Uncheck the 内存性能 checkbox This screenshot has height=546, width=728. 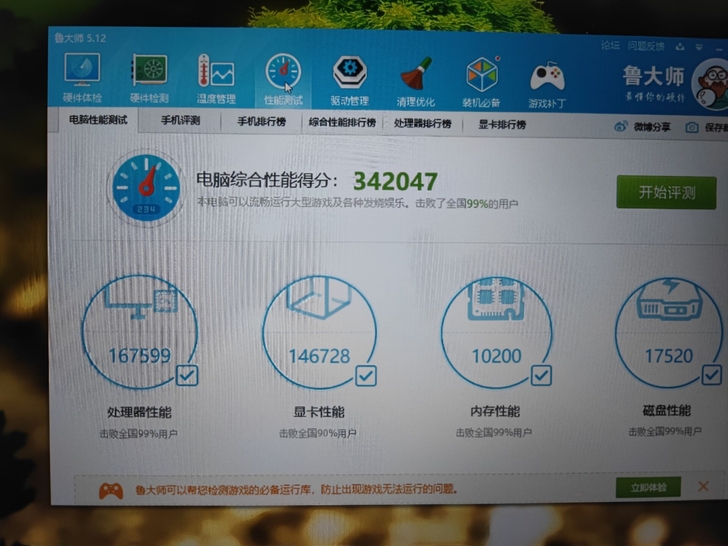click(x=541, y=375)
